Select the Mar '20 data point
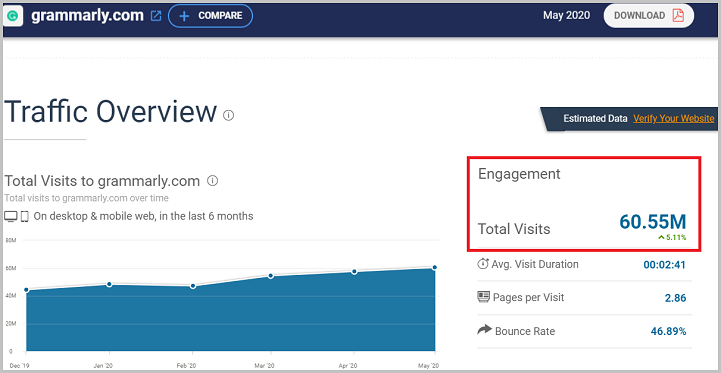 (x=271, y=276)
